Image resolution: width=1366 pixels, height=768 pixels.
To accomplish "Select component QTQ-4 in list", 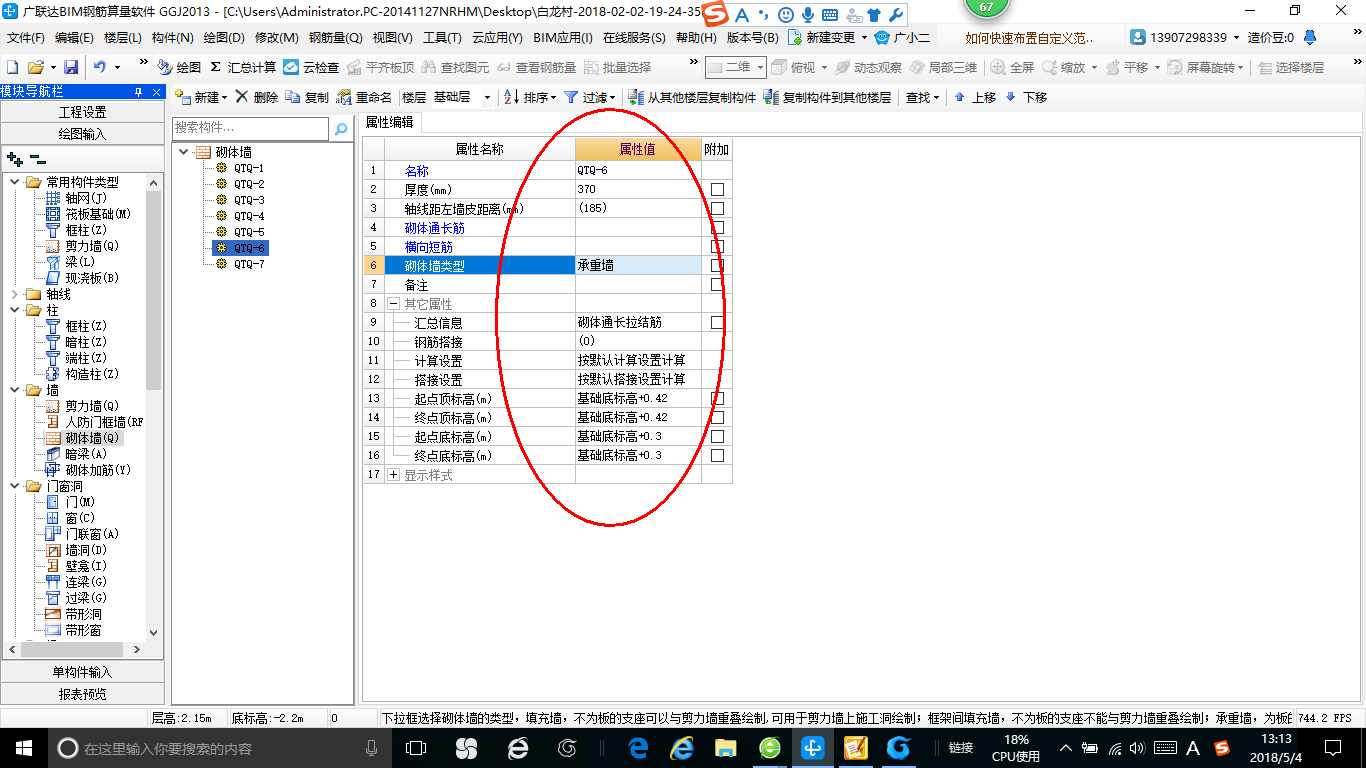I will (x=249, y=216).
